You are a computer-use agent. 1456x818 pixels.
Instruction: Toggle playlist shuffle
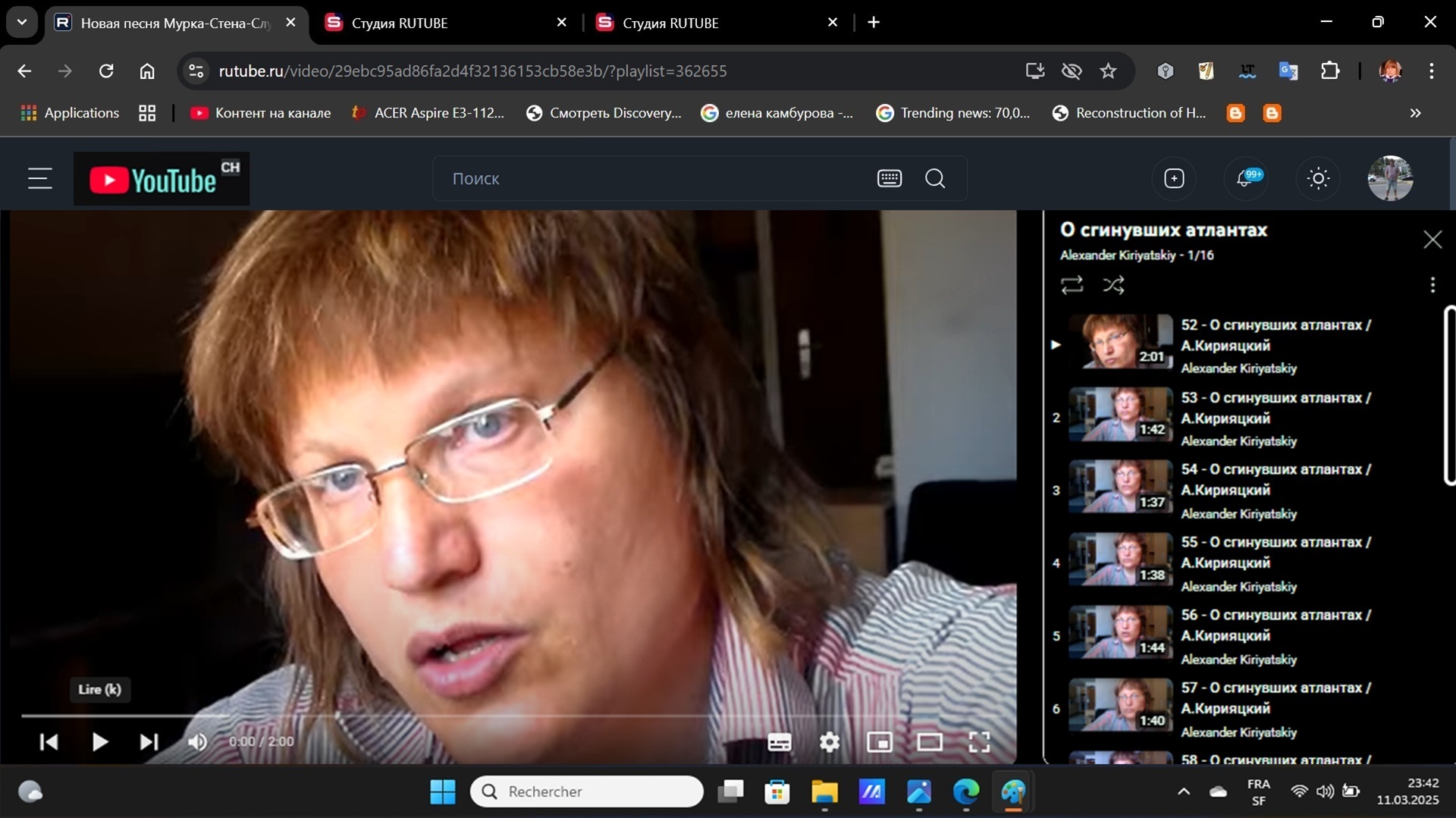pos(1113,285)
